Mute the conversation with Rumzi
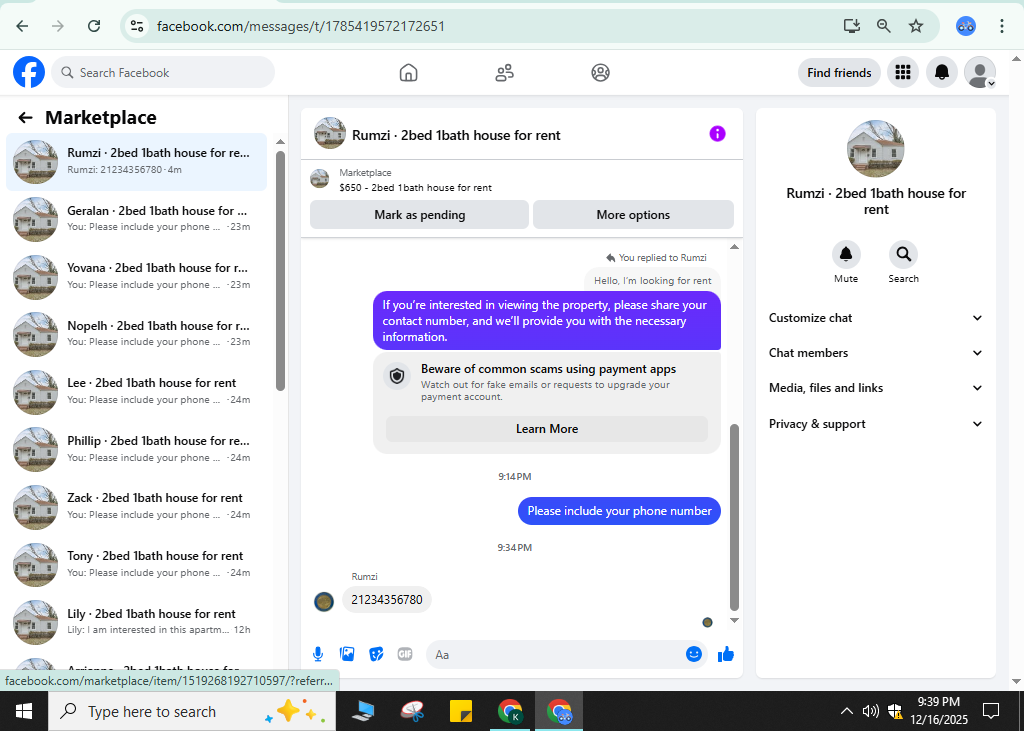This screenshot has height=731, width=1024. point(846,254)
